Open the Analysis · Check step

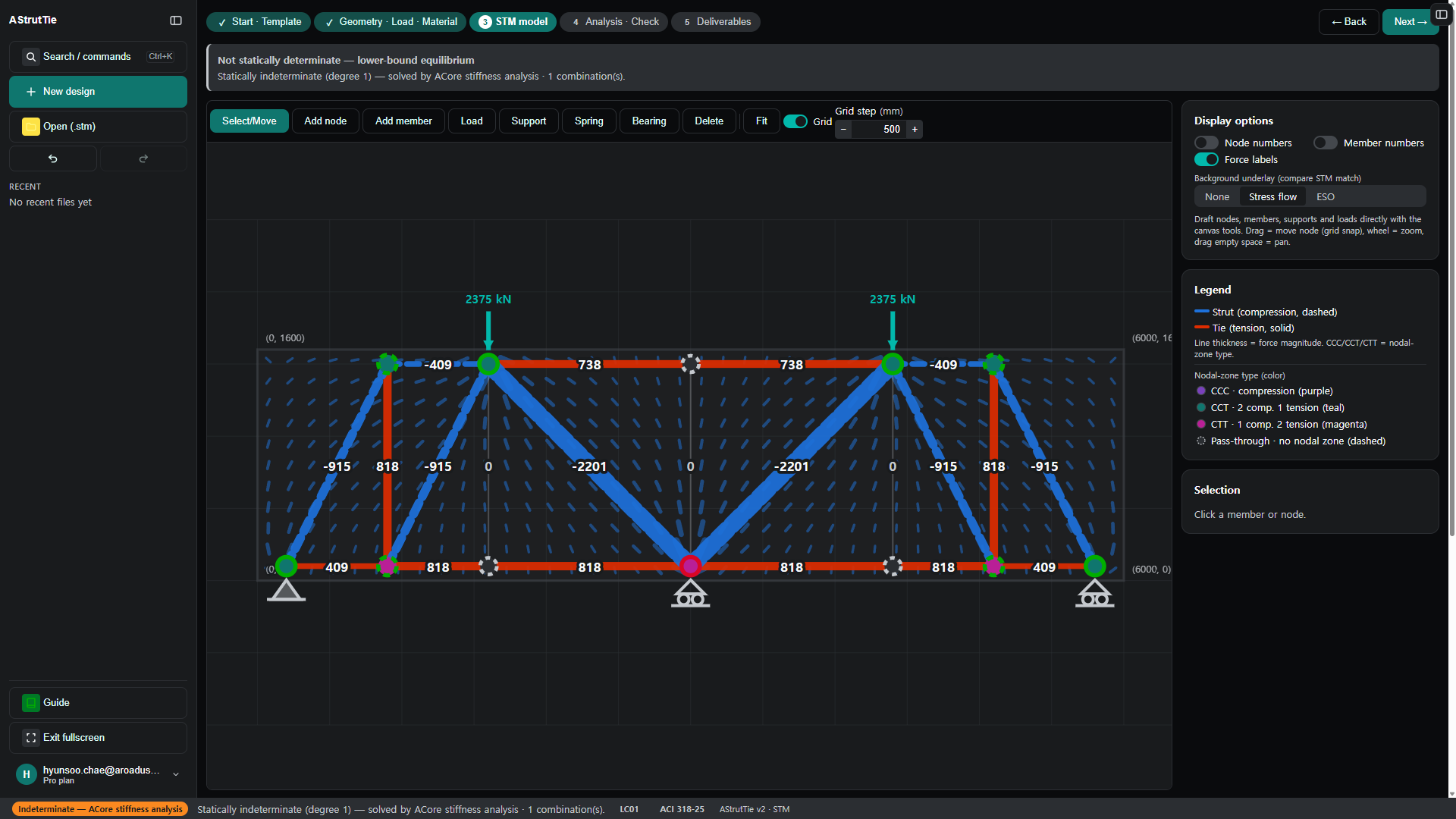(614, 22)
